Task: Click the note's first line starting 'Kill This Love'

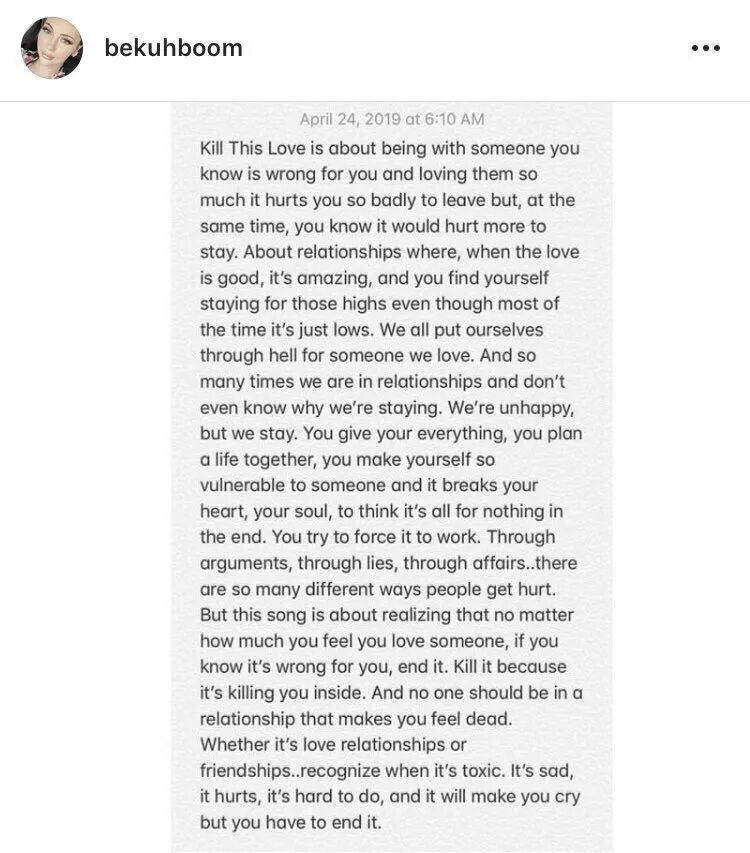Action: coord(389,148)
